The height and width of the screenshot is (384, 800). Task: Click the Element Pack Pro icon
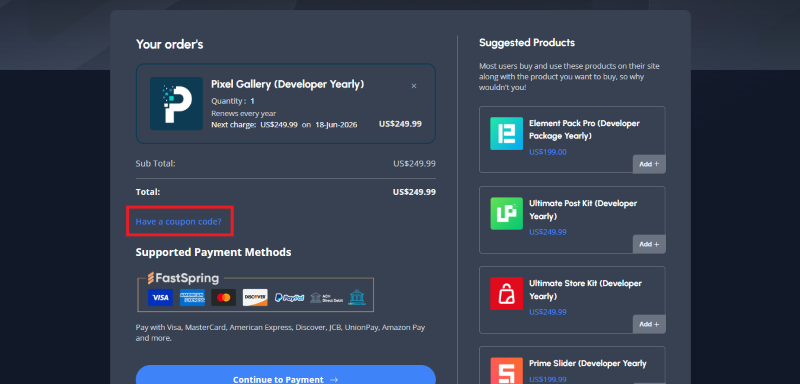tap(507, 134)
